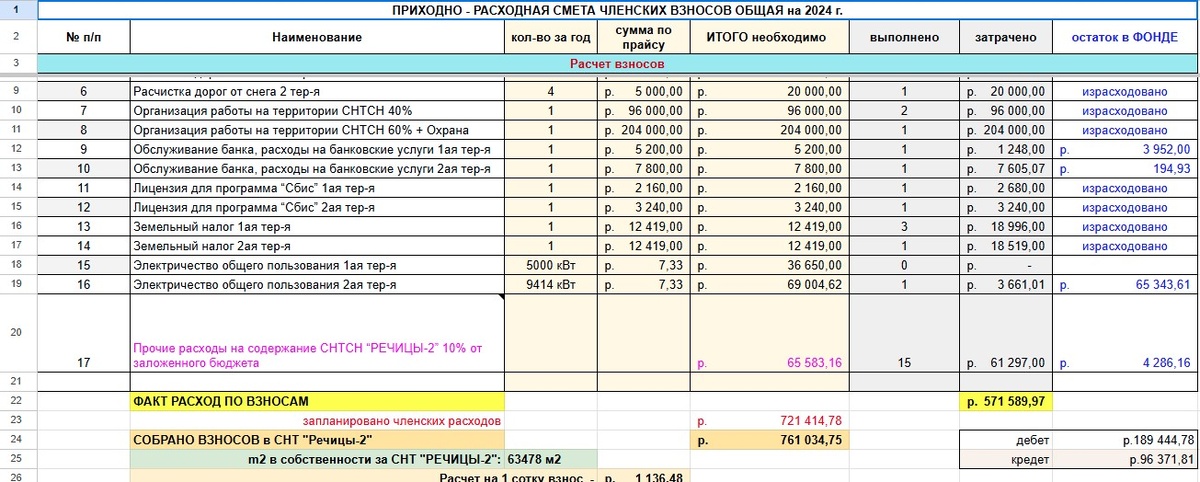Viewport: 1200px width, 482px height.
Task: Click the 20 000,00 ИТОГО cell for snow clearing
Action: pyautogui.click(x=769, y=92)
